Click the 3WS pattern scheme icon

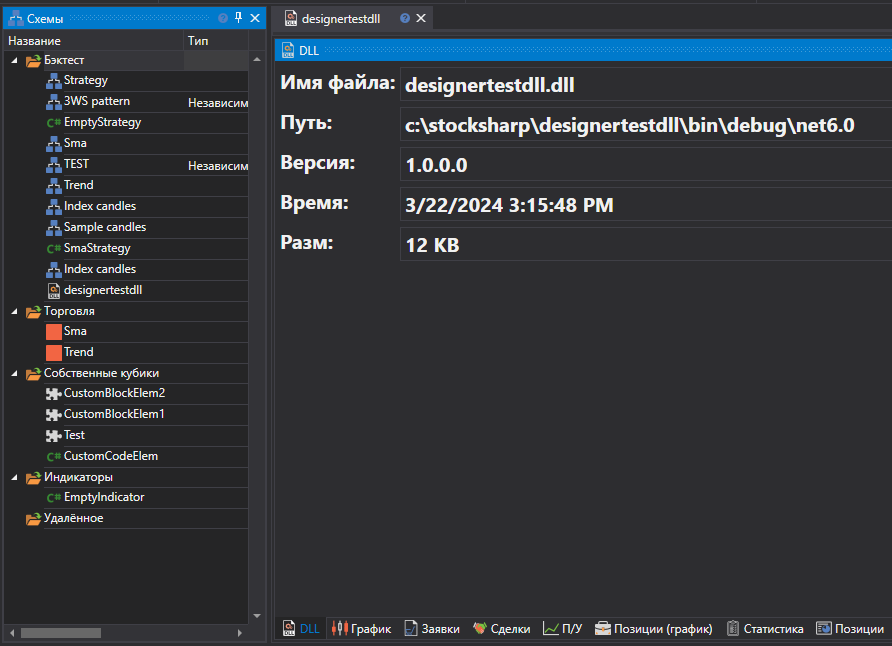pyautogui.click(x=53, y=102)
